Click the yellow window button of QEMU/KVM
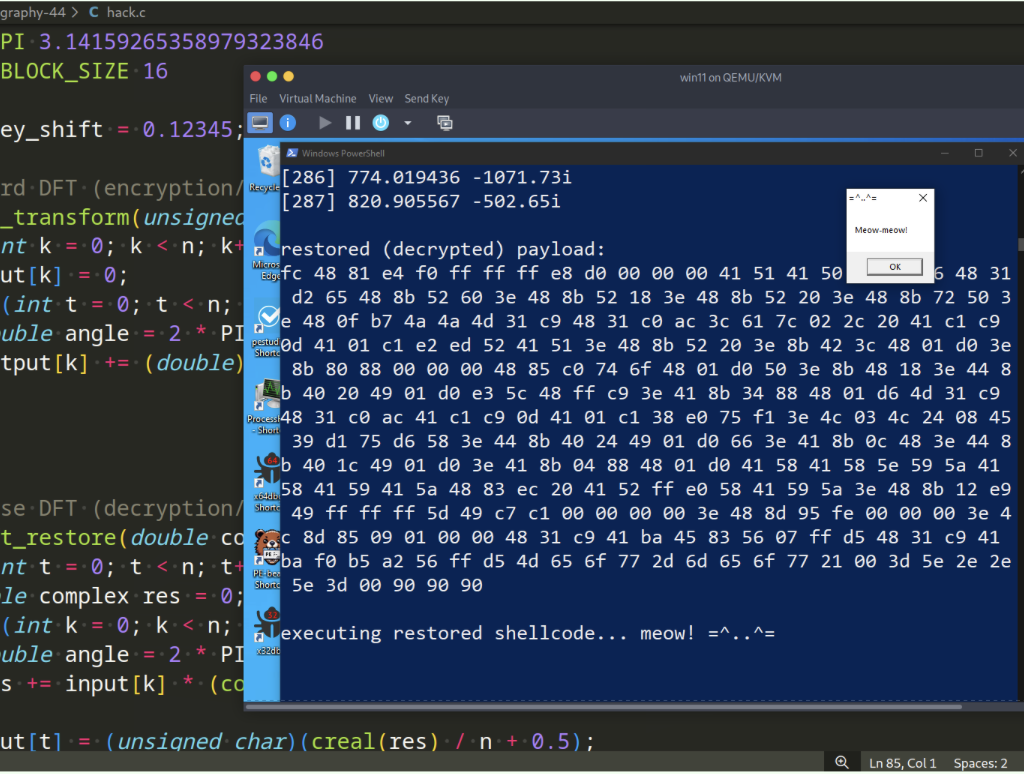Image resolution: width=1024 pixels, height=774 pixels. (289, 76)
